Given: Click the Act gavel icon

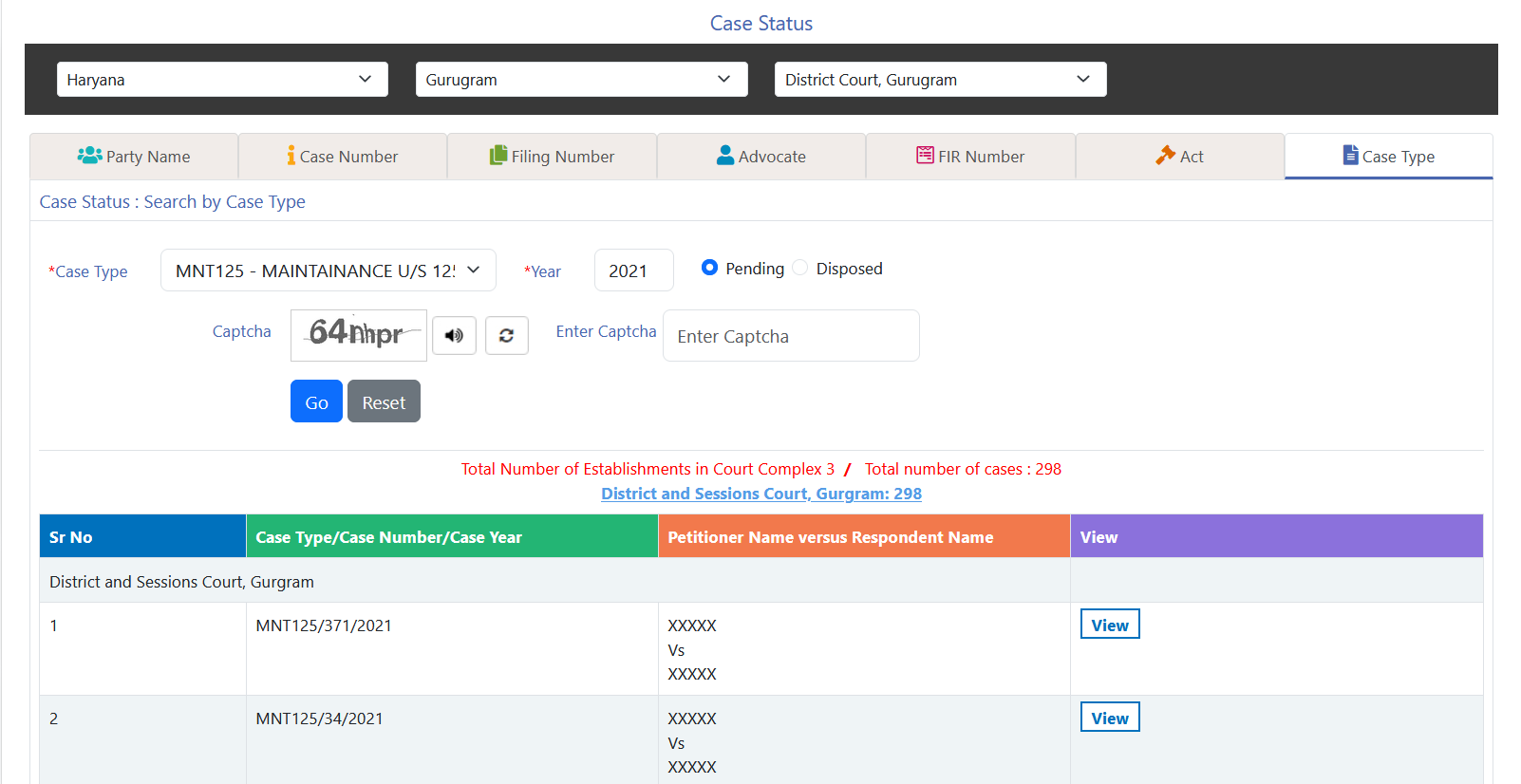Looking at the screenshot, I should tap(1165, 156).
